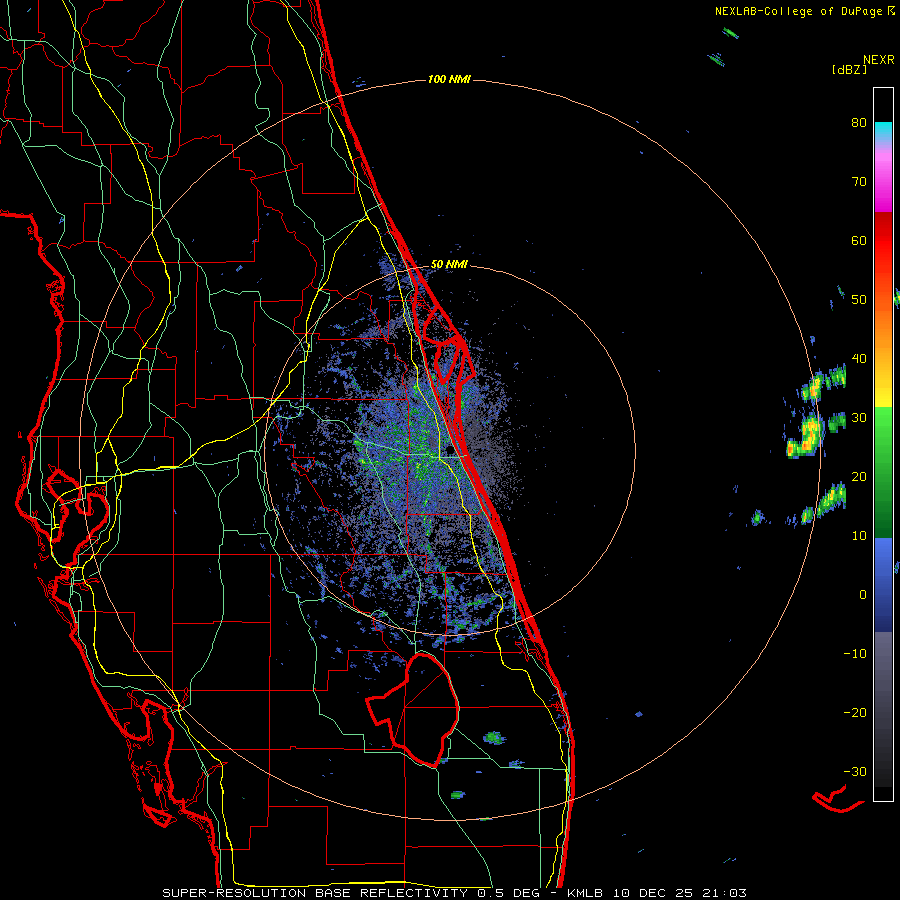Click the green band of the color bar

[x=883, y=472]
